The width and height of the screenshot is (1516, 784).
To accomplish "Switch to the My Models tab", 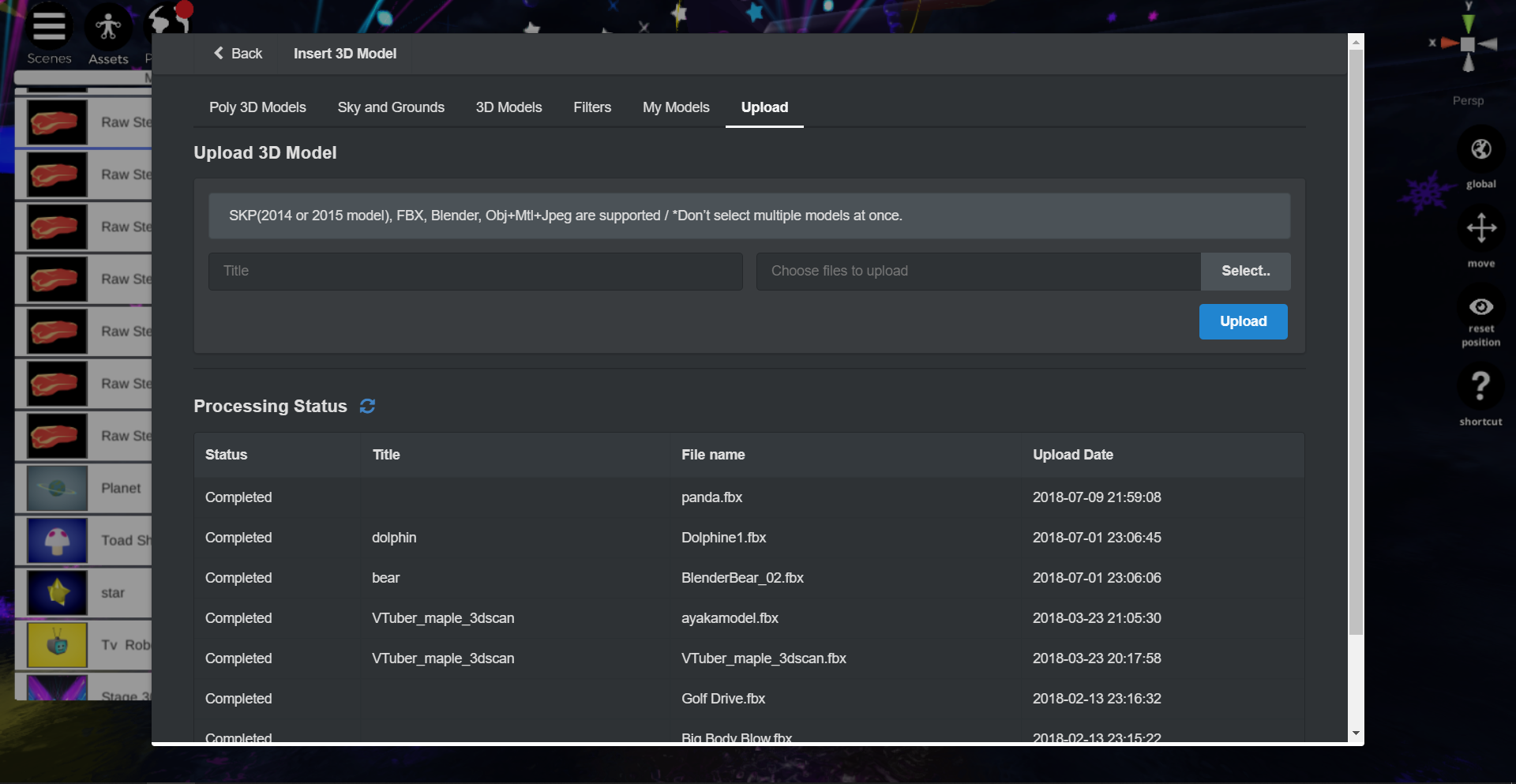I will pyautogui.click(x=676, y=107).
